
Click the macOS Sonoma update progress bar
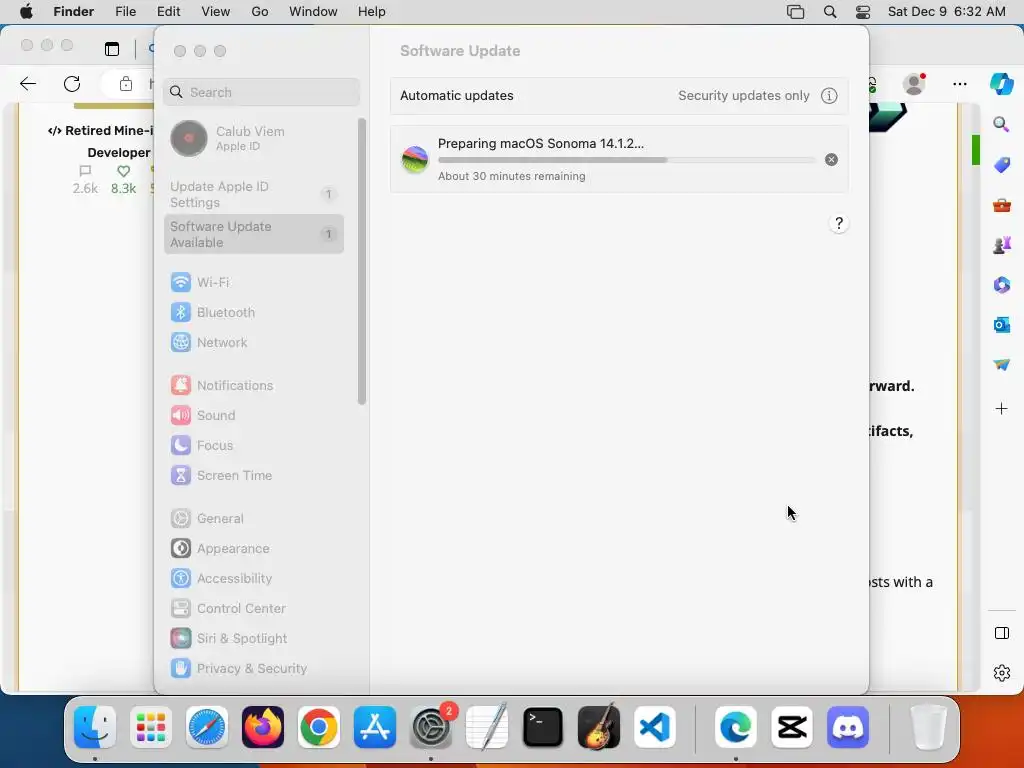627,160
